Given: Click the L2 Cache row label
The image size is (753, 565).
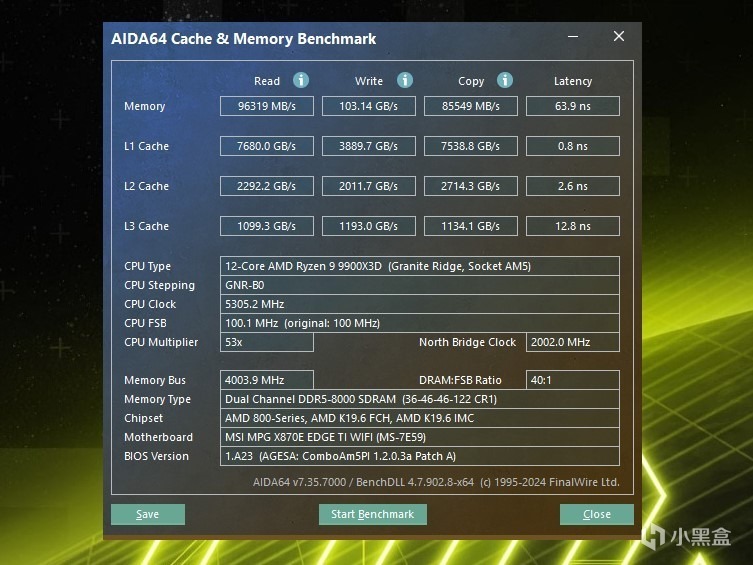Looking at the screenshot, I should pyautogui.click(x=146, y=186).
